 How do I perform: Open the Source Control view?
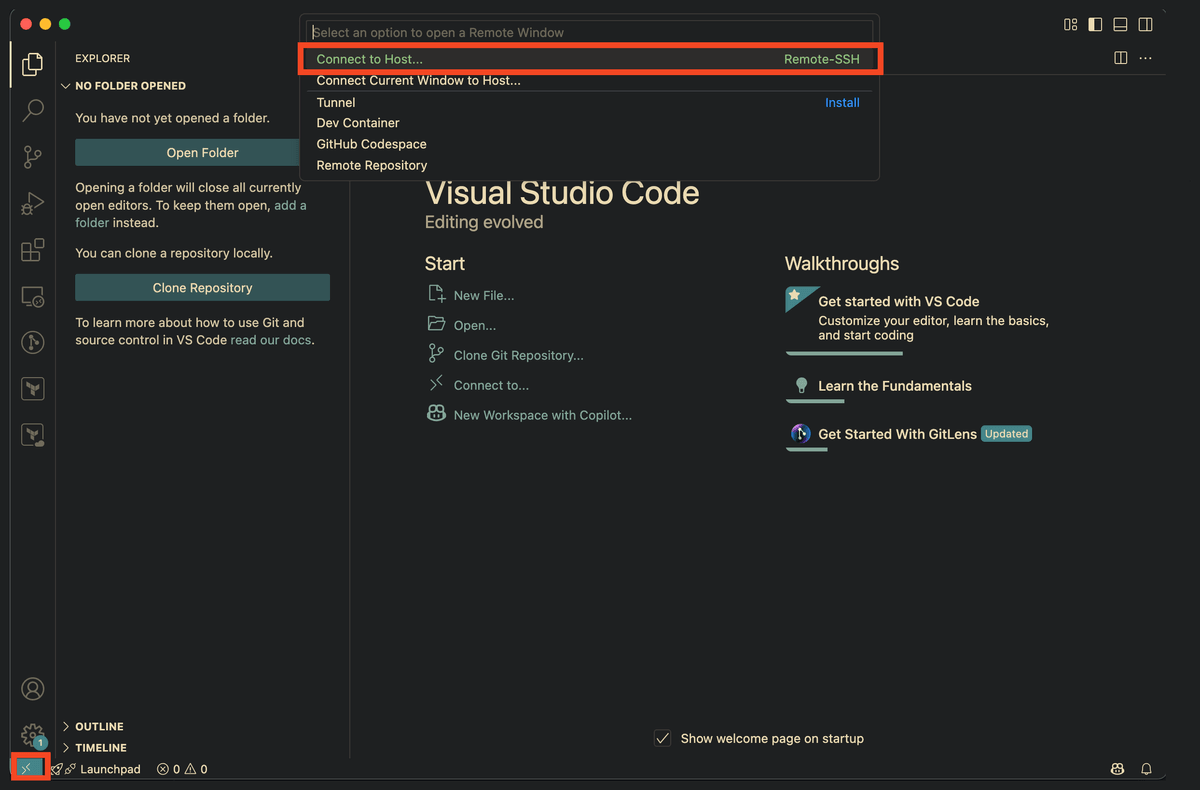[x=32, y=157]
